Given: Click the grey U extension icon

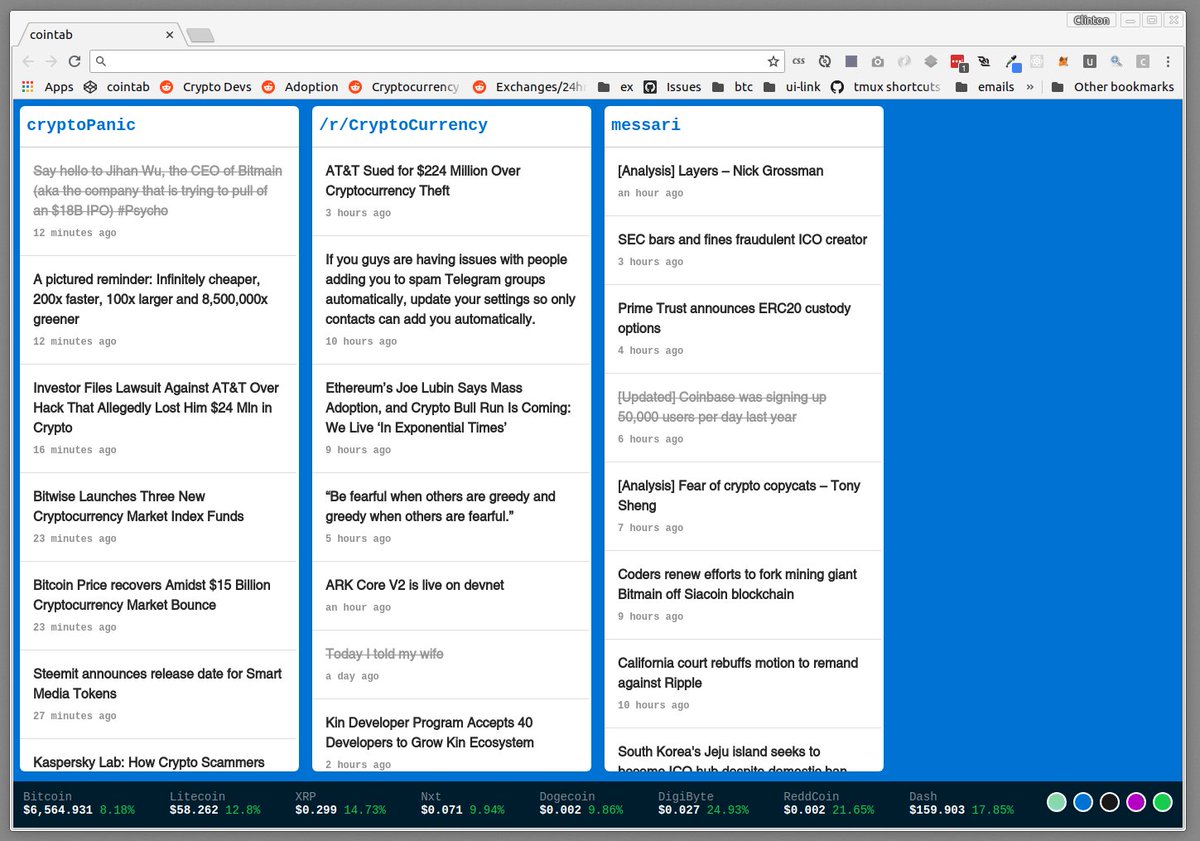Looking at the screenshot, I should point(1090,61).
